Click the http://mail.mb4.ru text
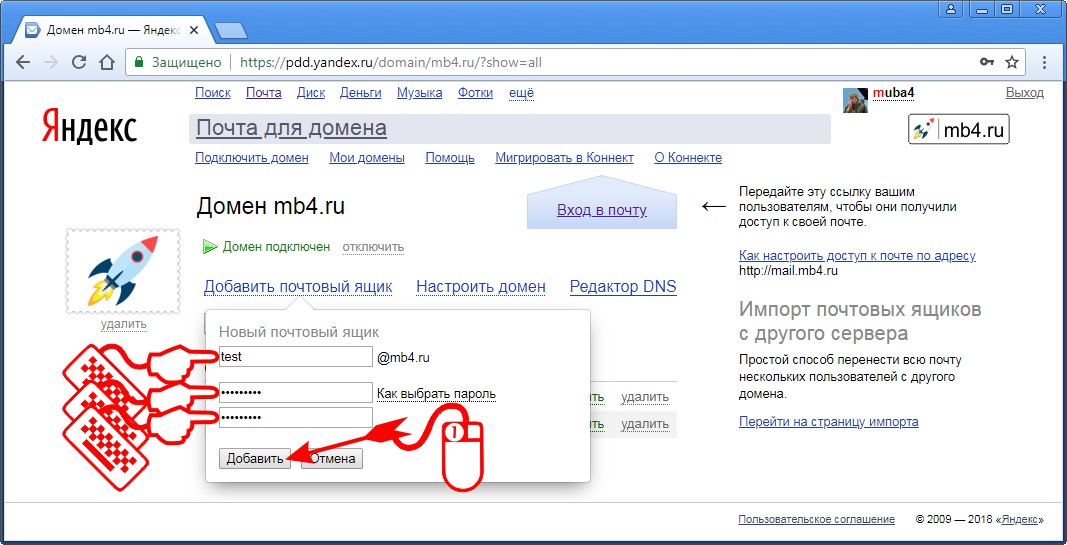Viewport: 1067px width, 545px height. 788,270
